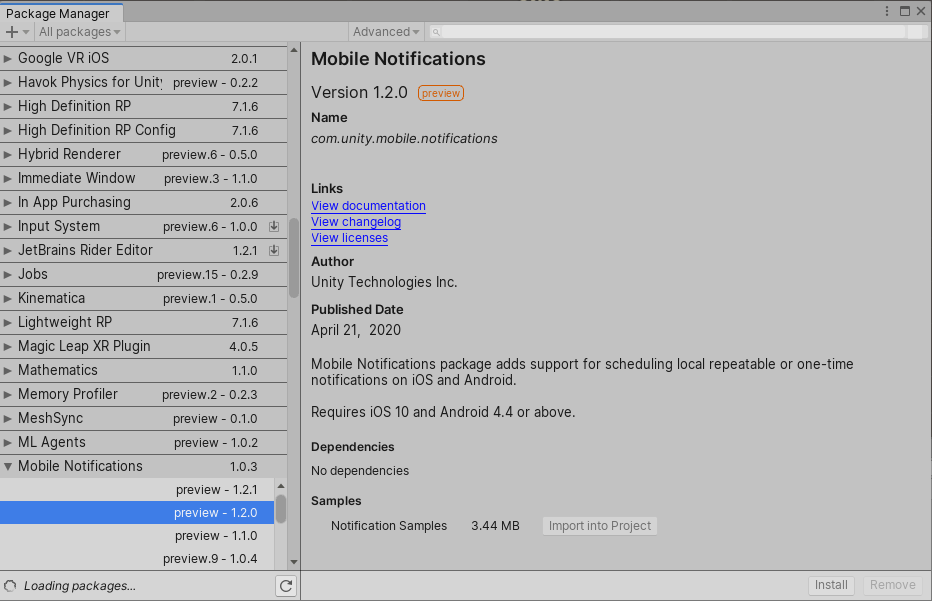Click the plus icon to add package

(12, 32)
